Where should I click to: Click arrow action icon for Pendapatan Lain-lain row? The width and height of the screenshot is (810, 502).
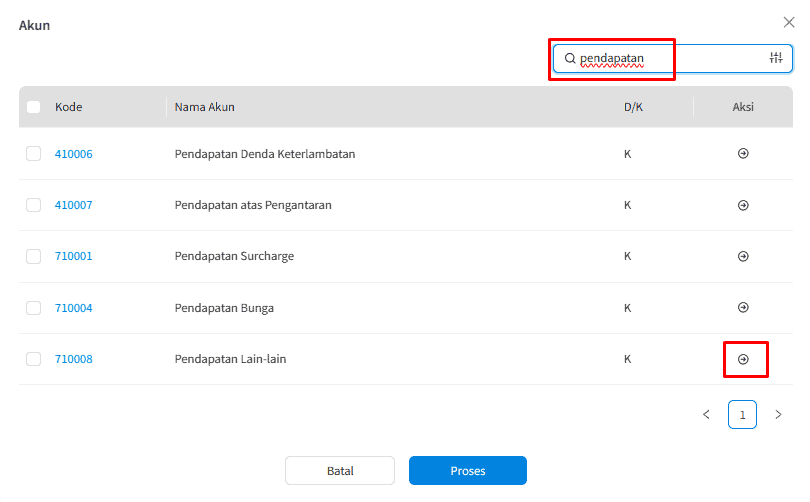click(x=743, y=359)
